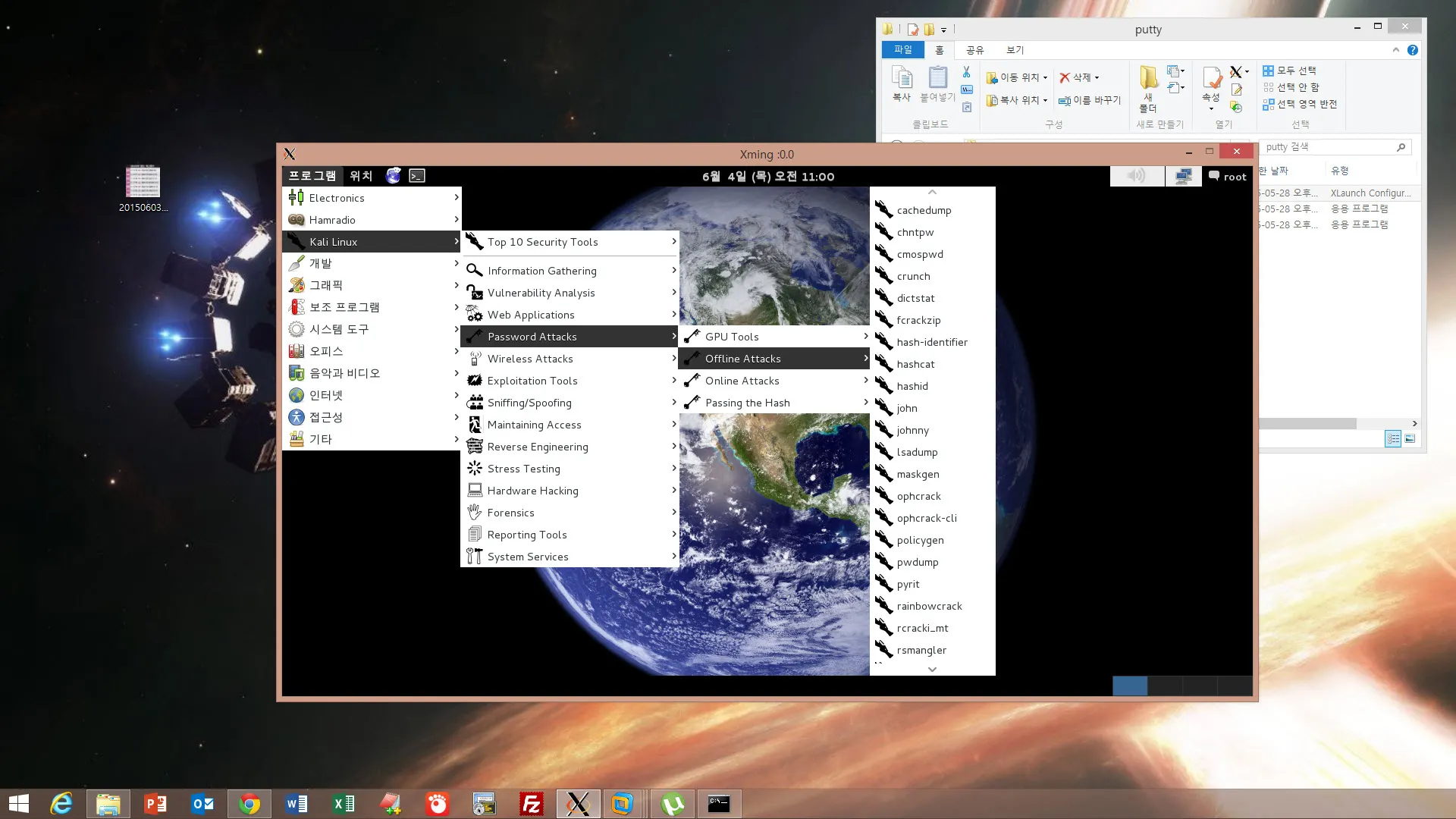The height and width of the screenshot is (819, 1456).
Task: Click the root user button in the panel
Action: coord(1226,175)
